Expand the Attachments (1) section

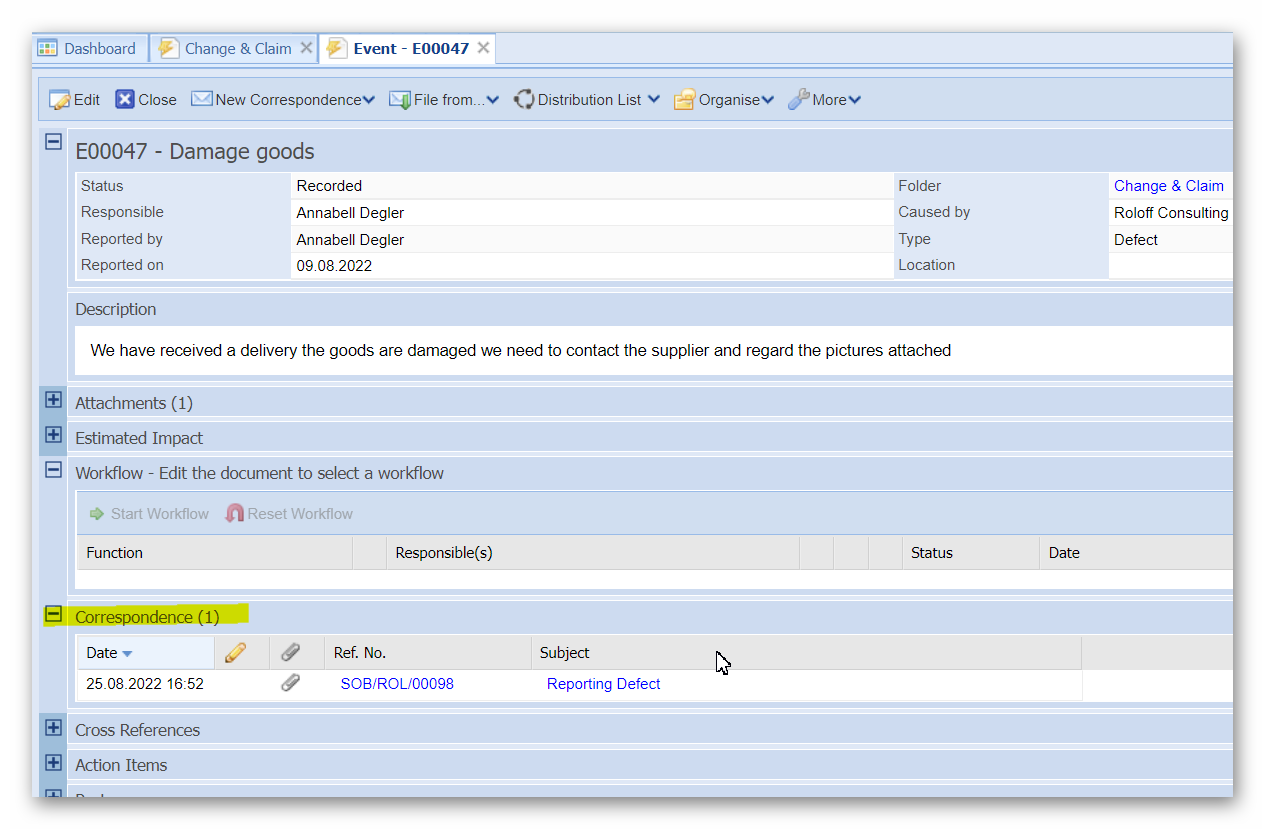[x=54, y=401]
